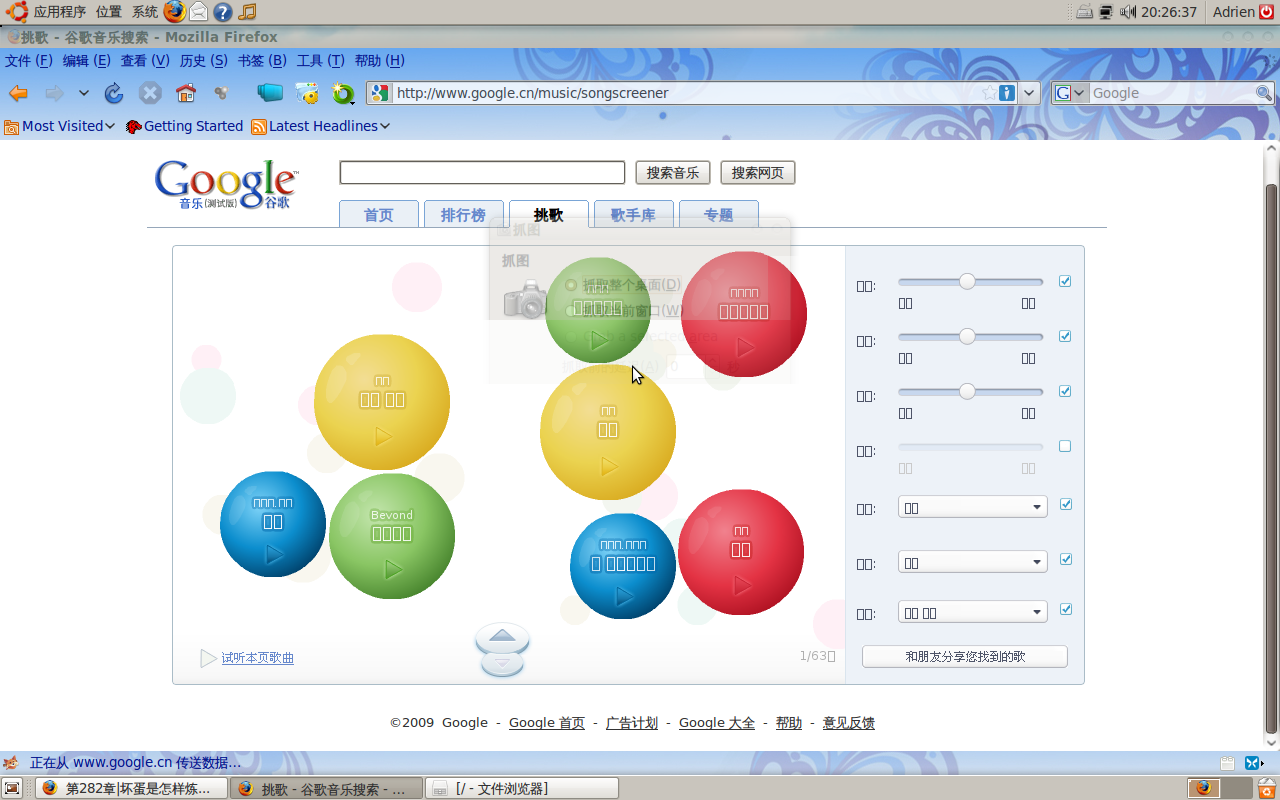
Task: Open the Home page via the house icon
Action: coord(186,93)
